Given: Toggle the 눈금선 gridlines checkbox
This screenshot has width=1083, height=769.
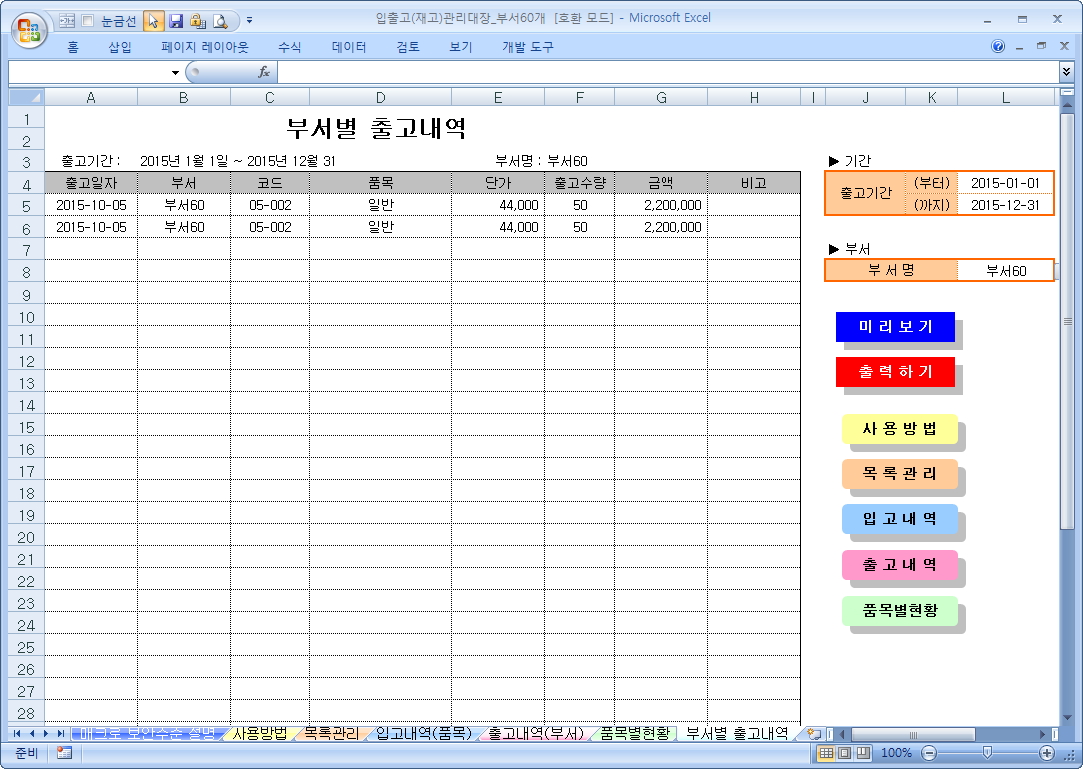Looking at the screenshot, I should [87, 20].
